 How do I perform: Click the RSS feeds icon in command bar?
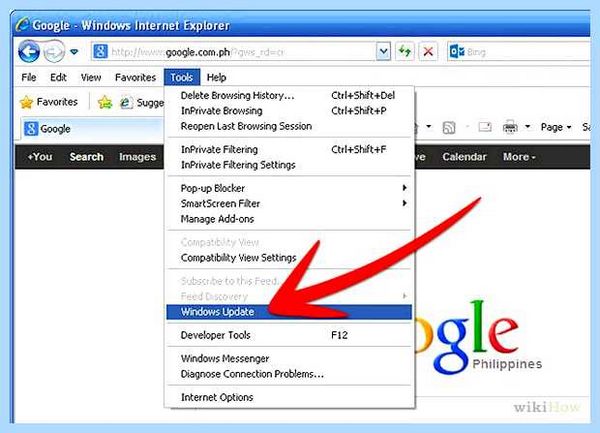tap(449, 127)
